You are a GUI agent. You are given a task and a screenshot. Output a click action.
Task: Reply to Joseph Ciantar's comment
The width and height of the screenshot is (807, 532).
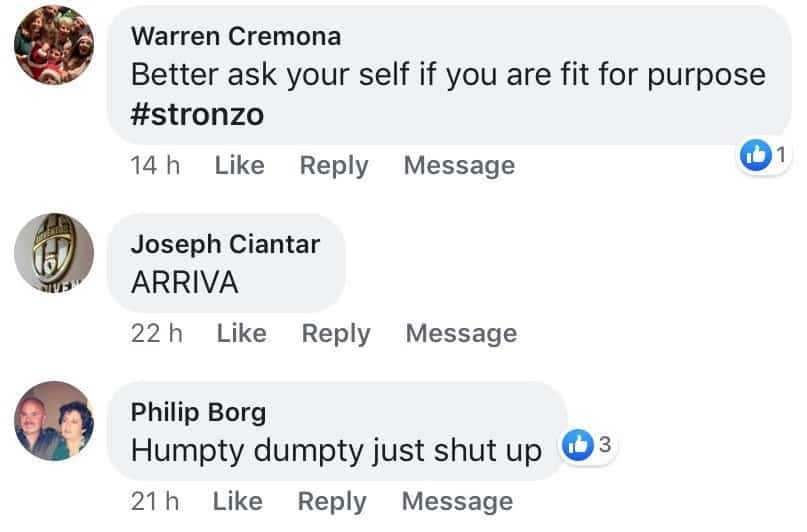[x=336, y=334]
